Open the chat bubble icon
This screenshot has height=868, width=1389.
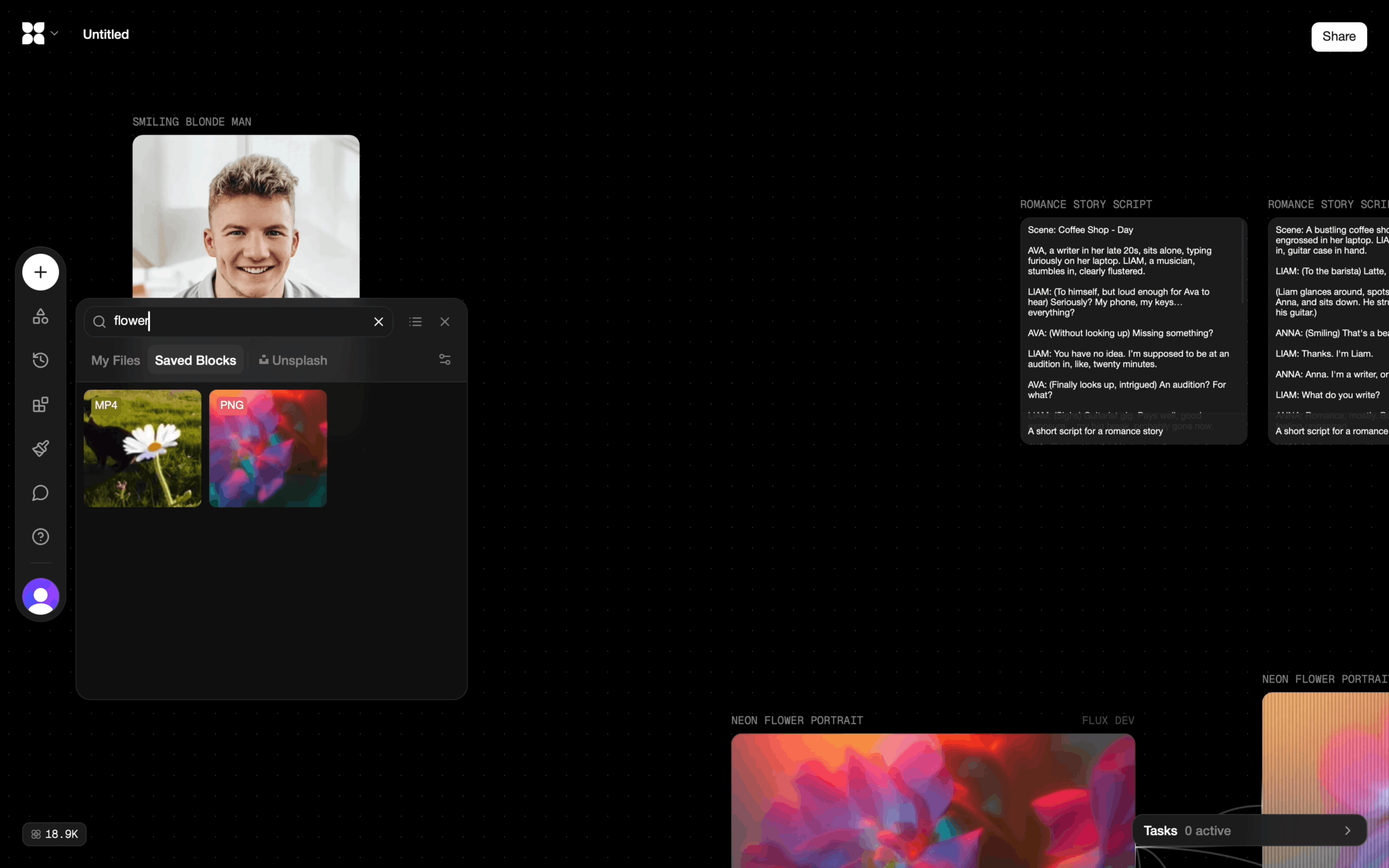coord(40,492)
